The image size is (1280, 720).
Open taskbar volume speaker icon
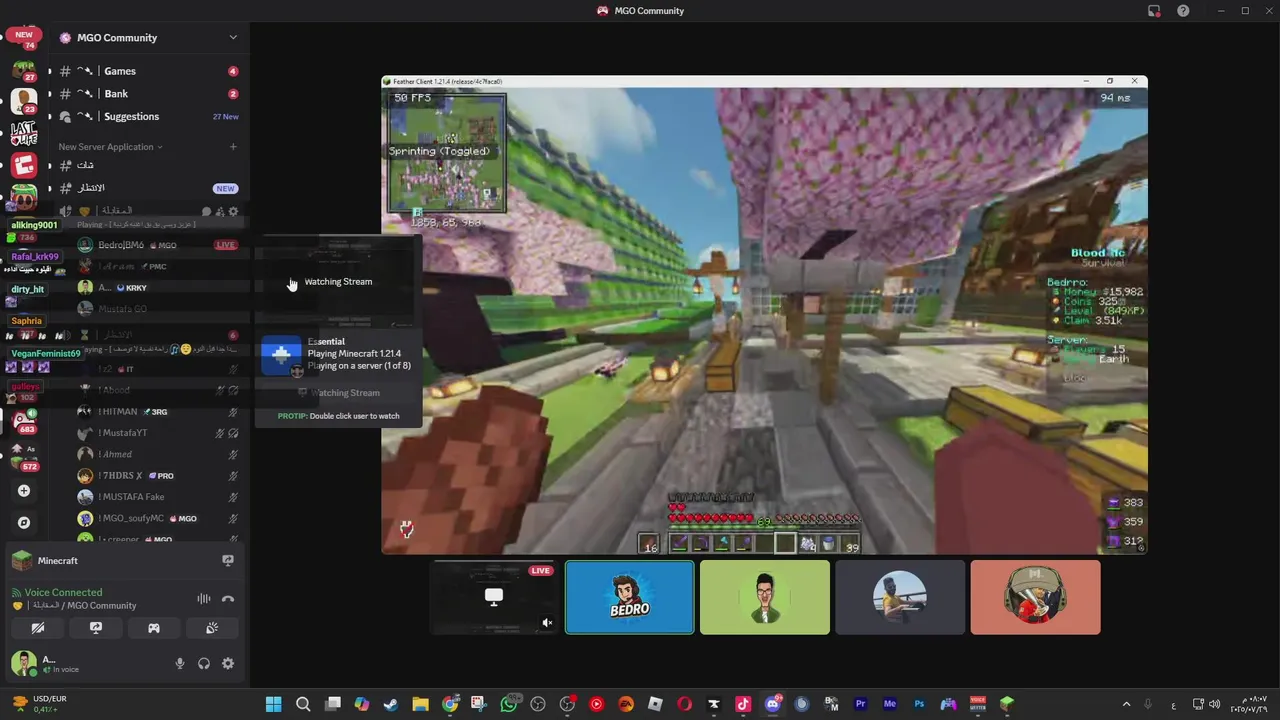tap(1213, 704)
